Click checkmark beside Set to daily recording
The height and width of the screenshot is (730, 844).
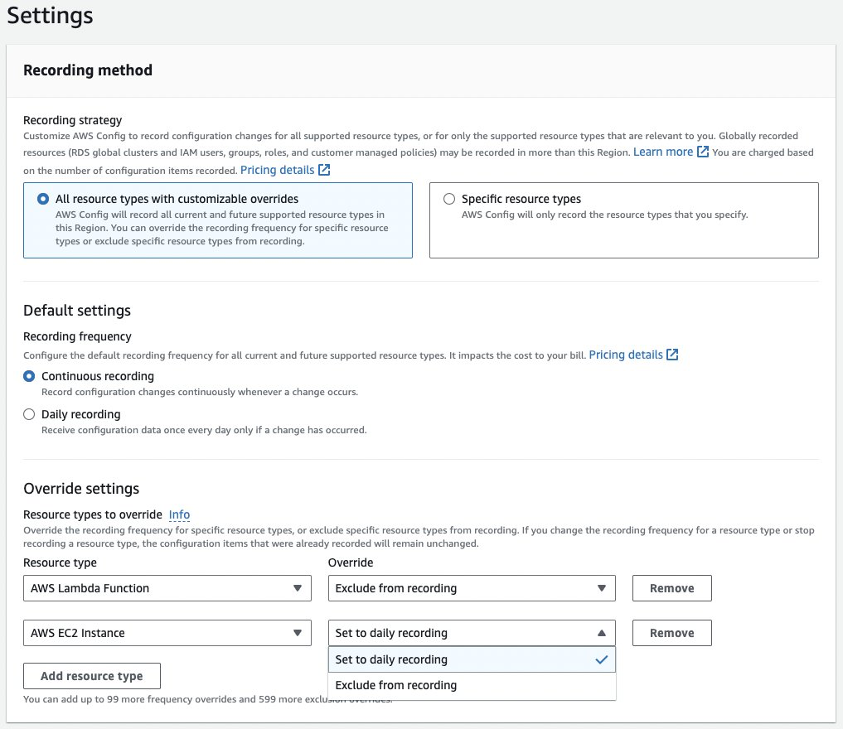coord(601,660)
